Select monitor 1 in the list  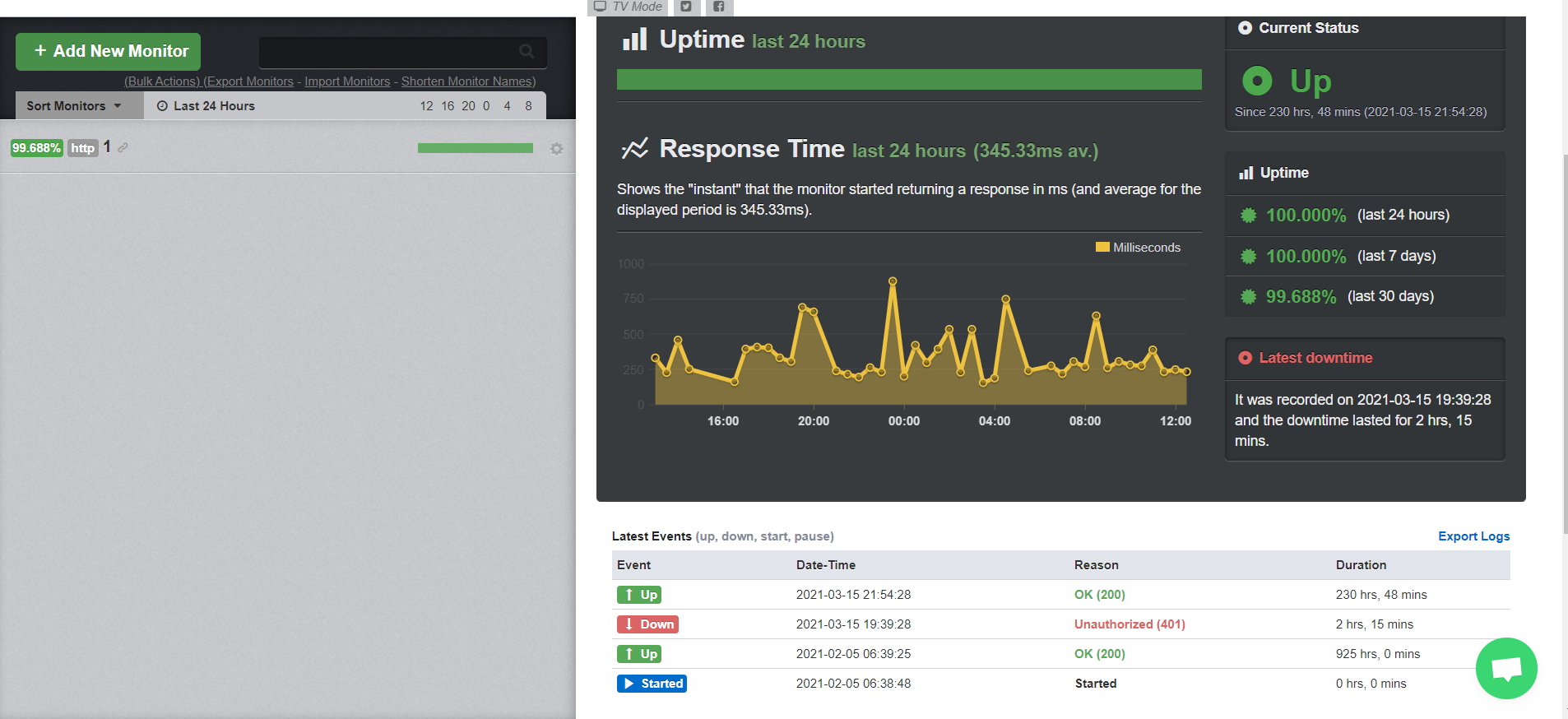click(x=107, y=147)
